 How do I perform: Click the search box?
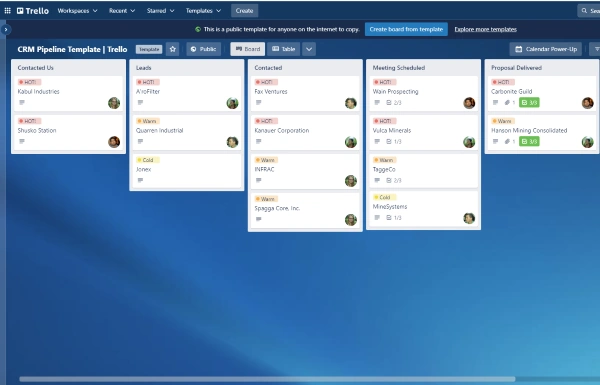[589, 11]
